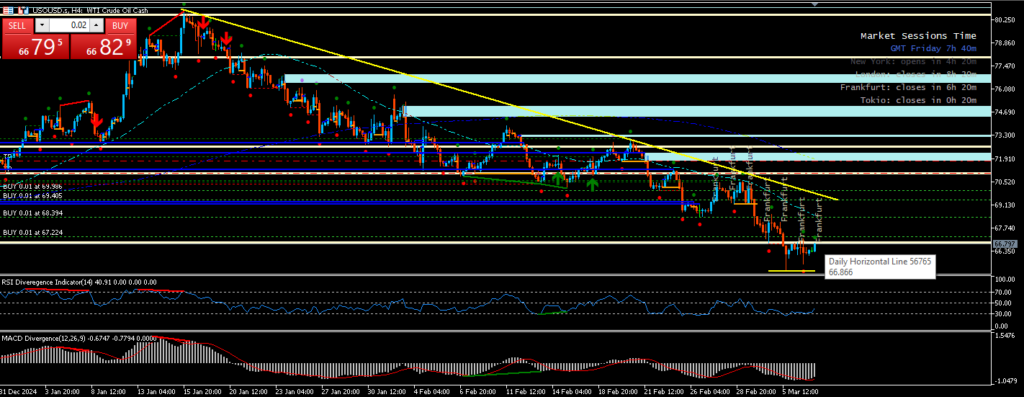Click the MACD scale 1.5476 label
The height and width of the screenshot is (397, 1024).
tap(1006, 335)
